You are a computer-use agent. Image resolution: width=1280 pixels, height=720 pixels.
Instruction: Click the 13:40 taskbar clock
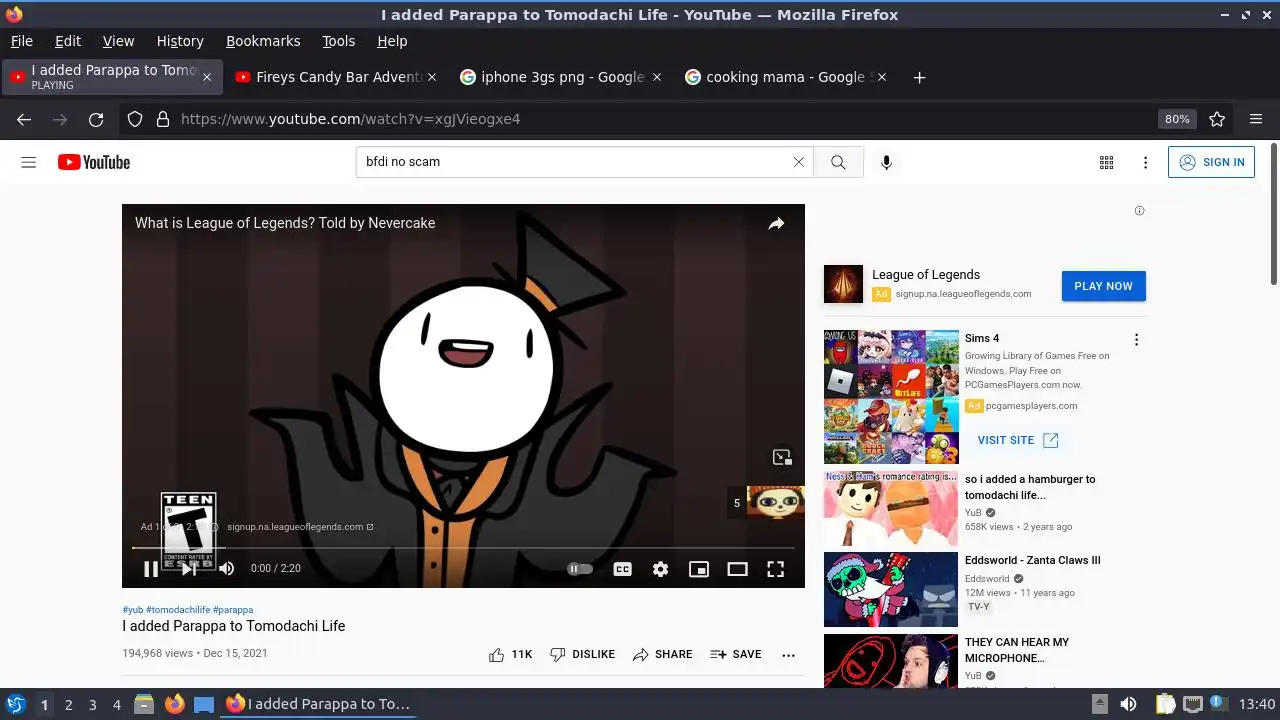[x=1257, y=704]
